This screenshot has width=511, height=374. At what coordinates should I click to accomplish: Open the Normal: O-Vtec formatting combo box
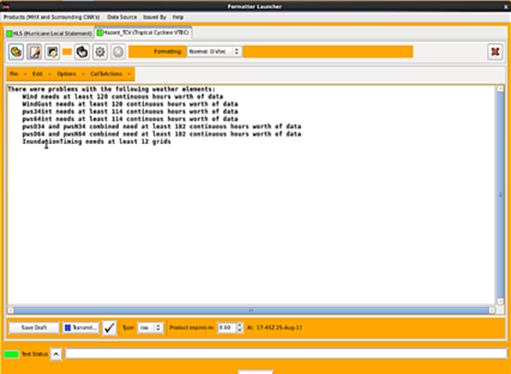(214, 52)
